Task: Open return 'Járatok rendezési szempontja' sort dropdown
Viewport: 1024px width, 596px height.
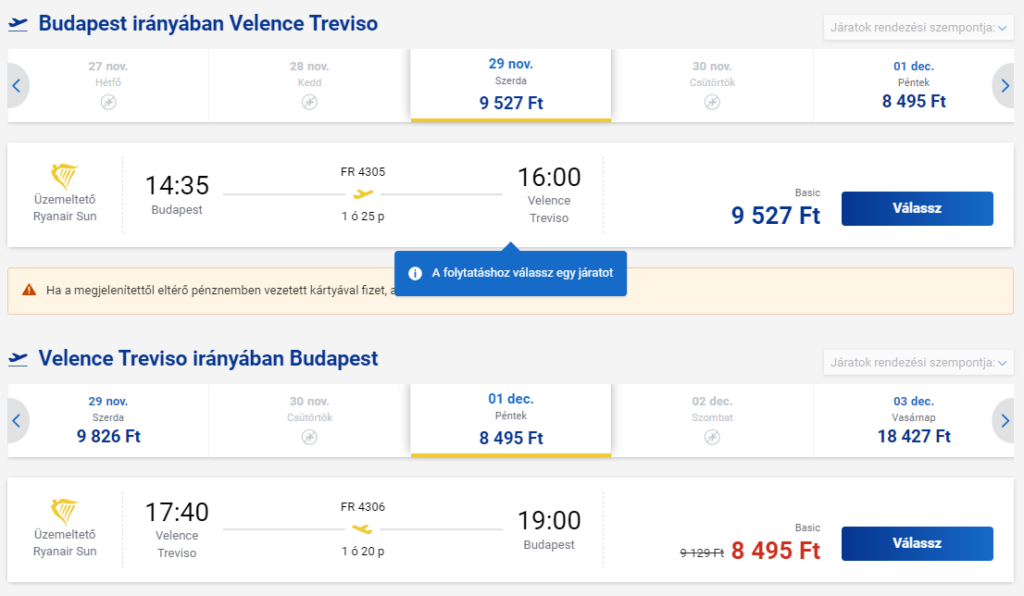Action: coord(918,362)
